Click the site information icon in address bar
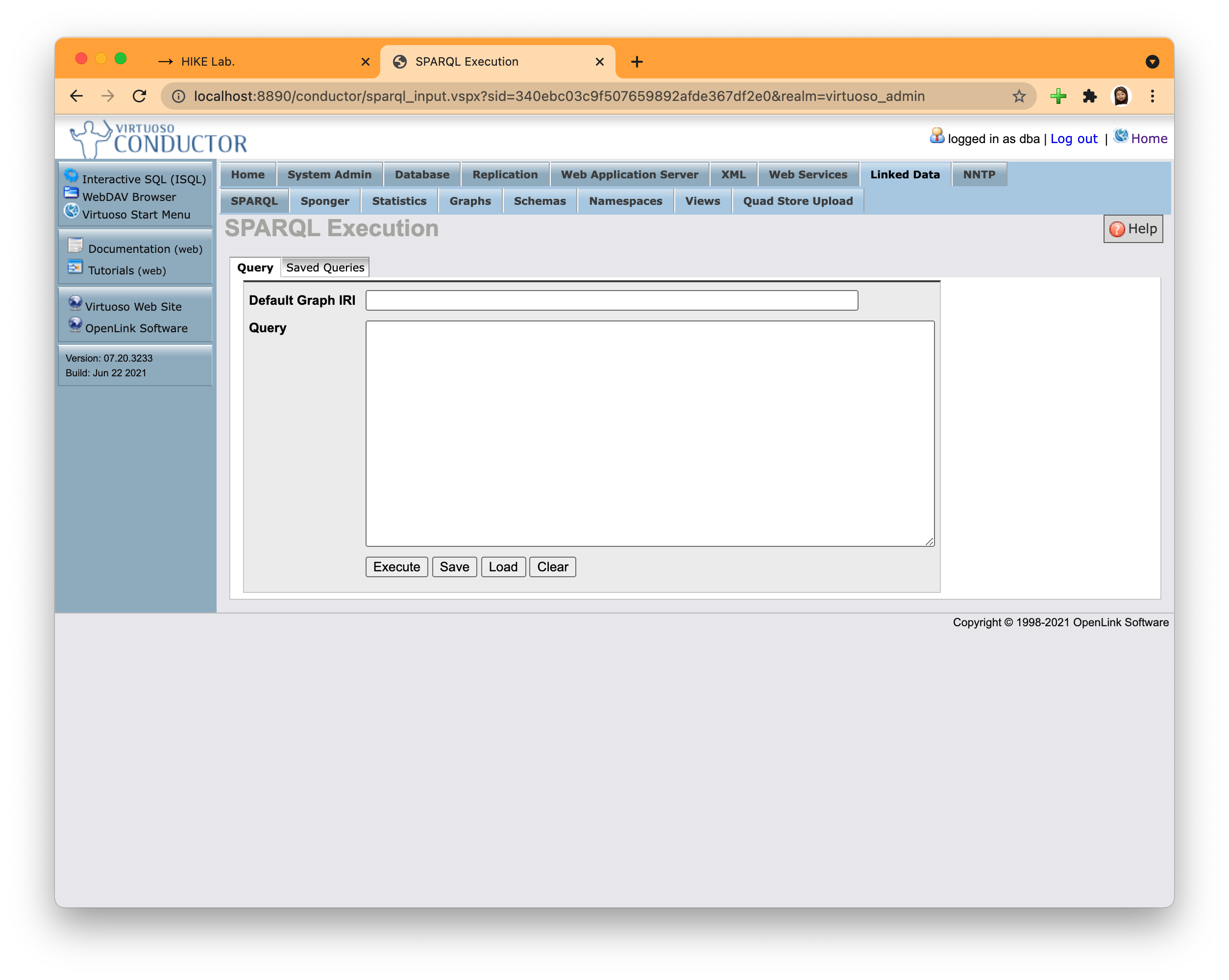Screen dimensions: 1229x980 coord(178,97)
